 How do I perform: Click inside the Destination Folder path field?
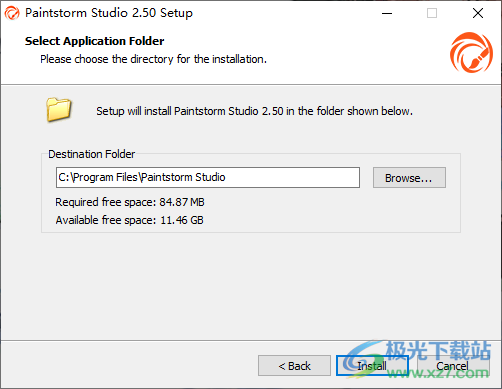208,177
